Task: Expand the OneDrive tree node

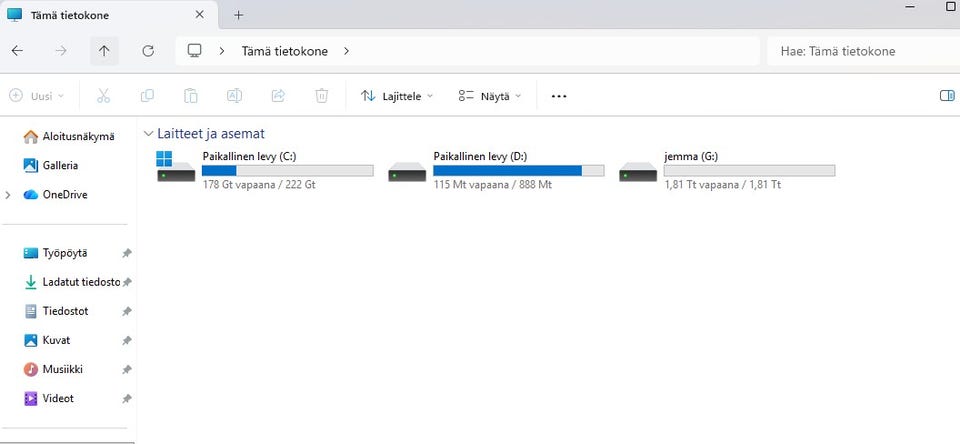Action: coord(8,195)
